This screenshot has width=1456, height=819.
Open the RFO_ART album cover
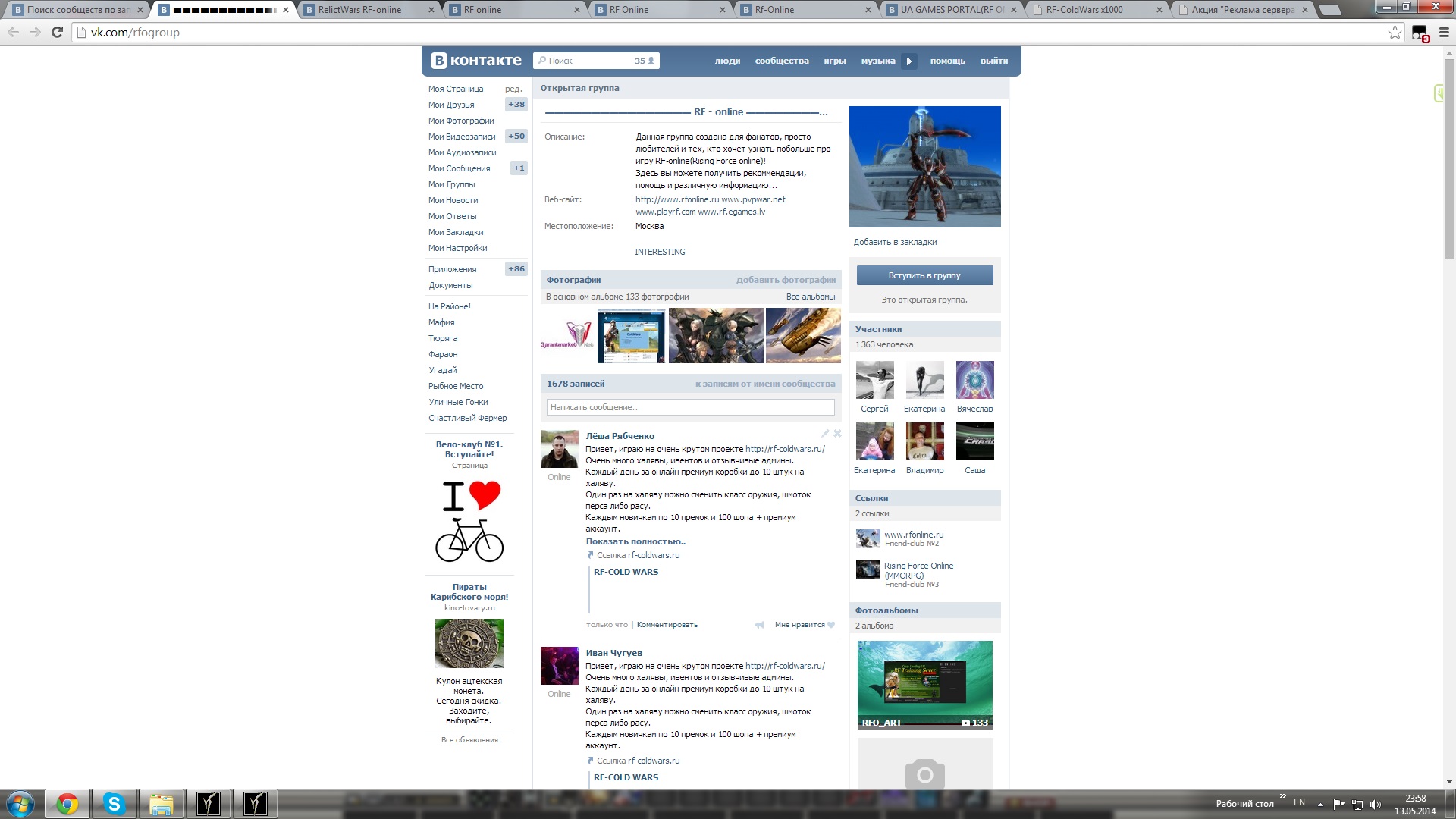point(924,686)
